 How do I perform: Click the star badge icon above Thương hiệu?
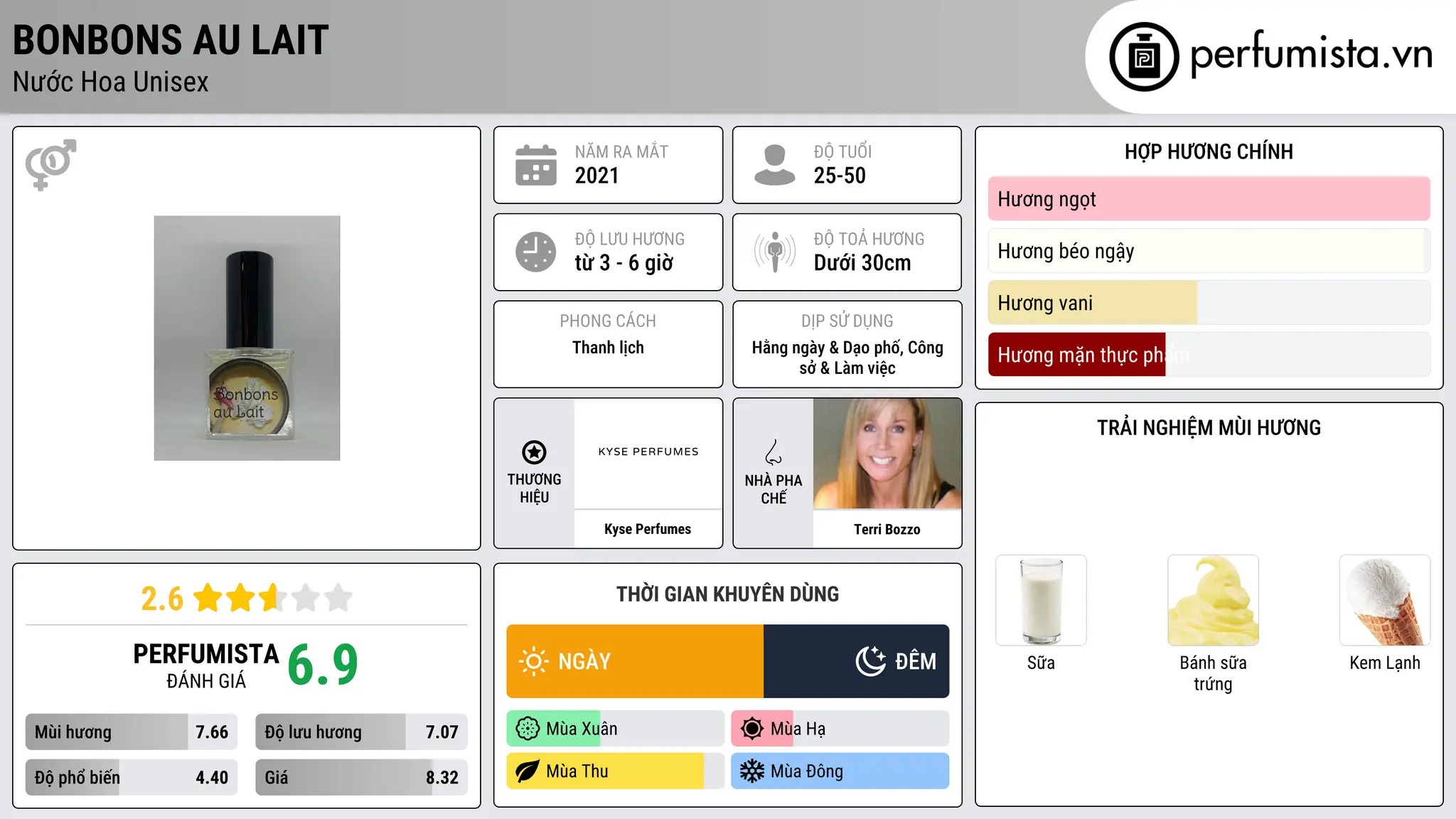pyautogui.click(x=535, y=452)
